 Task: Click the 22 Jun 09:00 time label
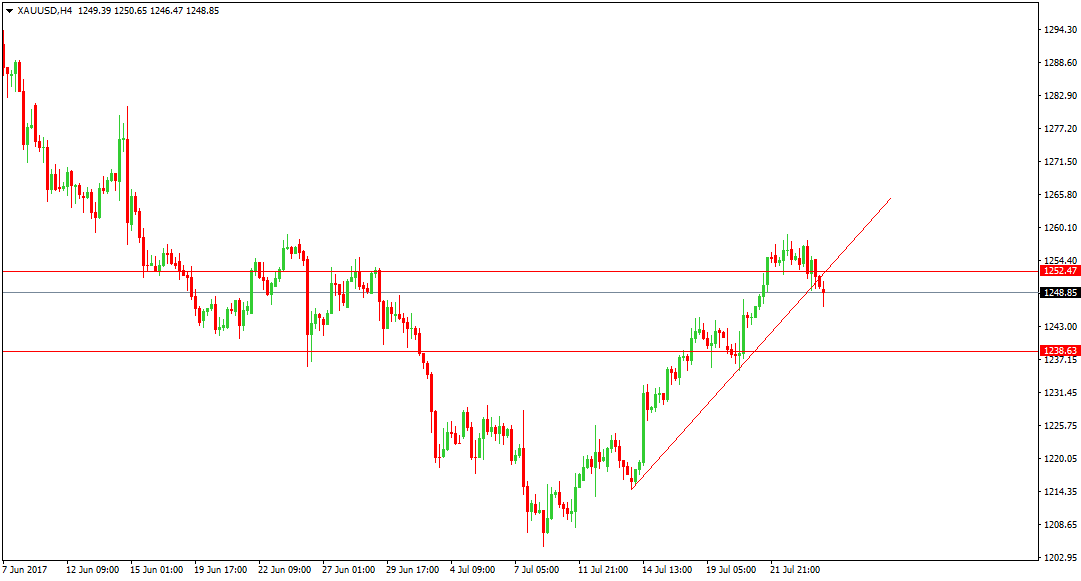point(285,570)
